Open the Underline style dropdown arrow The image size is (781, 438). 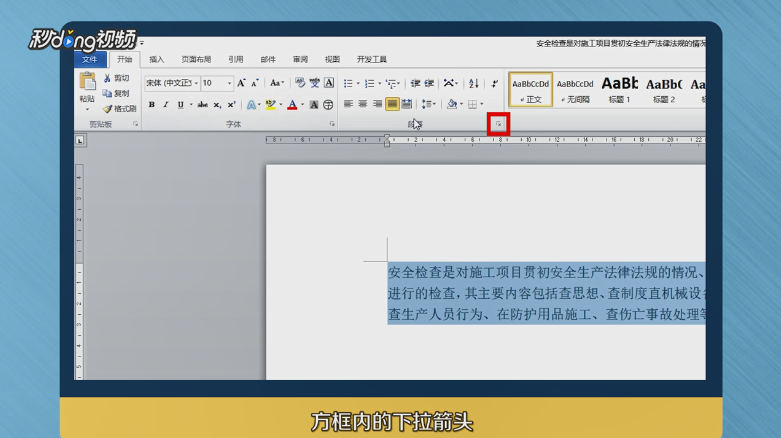[191, 105]
